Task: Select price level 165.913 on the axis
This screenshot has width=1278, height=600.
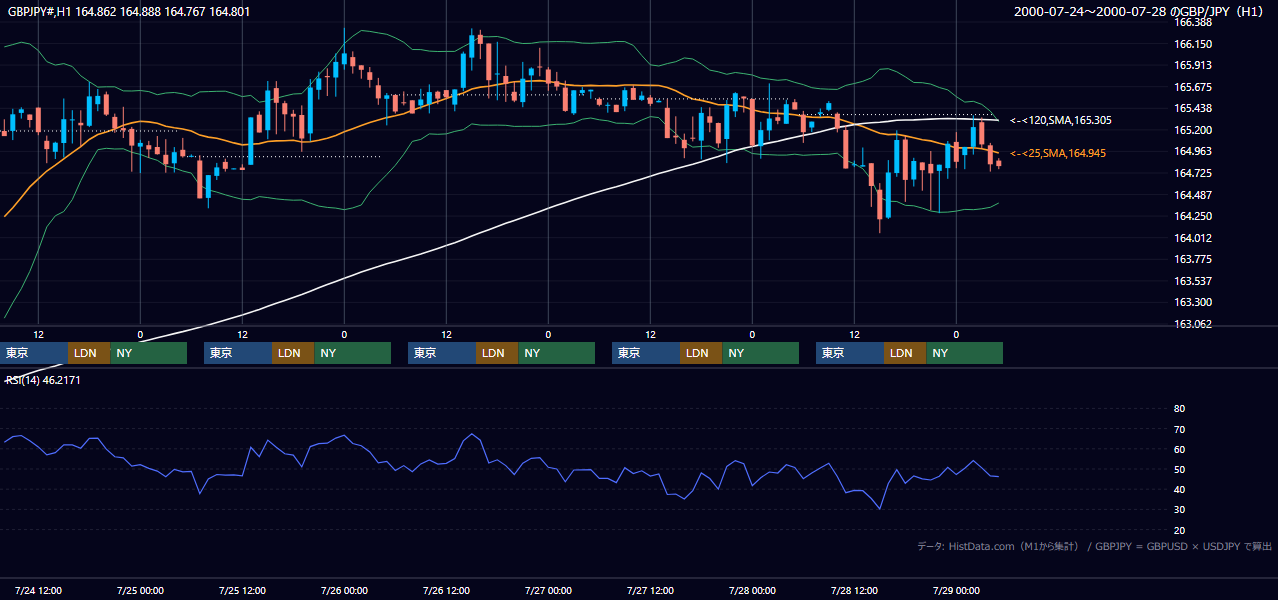Action: (x=1193, y=65)
